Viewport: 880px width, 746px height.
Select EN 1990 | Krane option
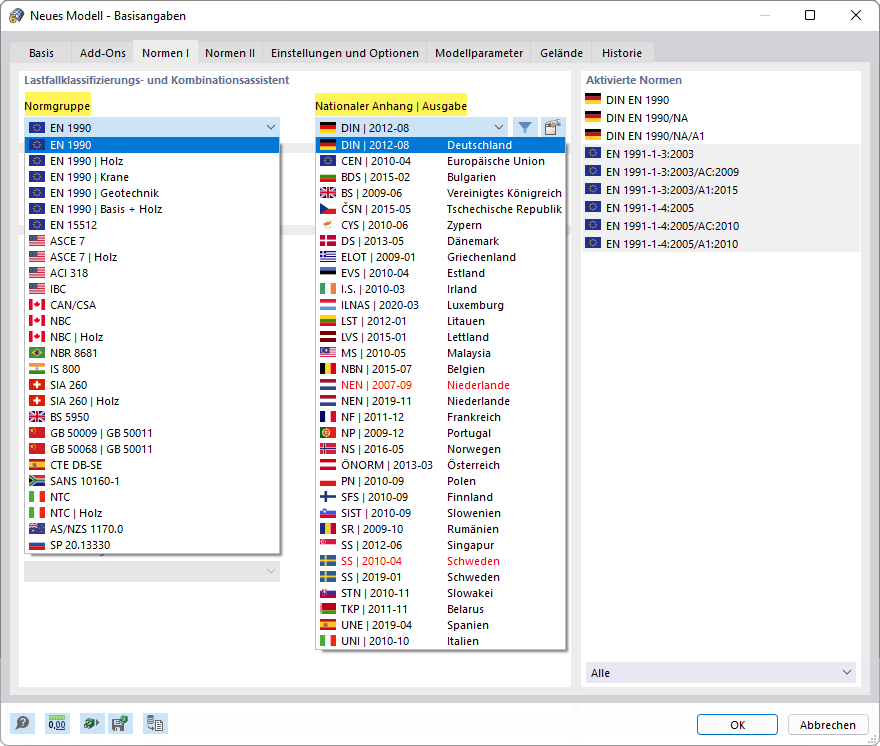(x=152, y=177)
